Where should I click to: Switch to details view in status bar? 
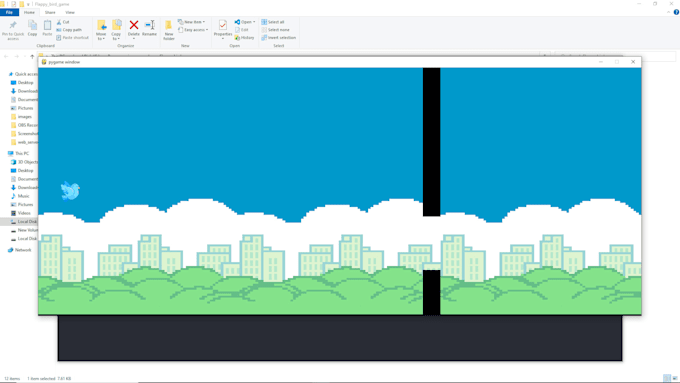[667, 378]
